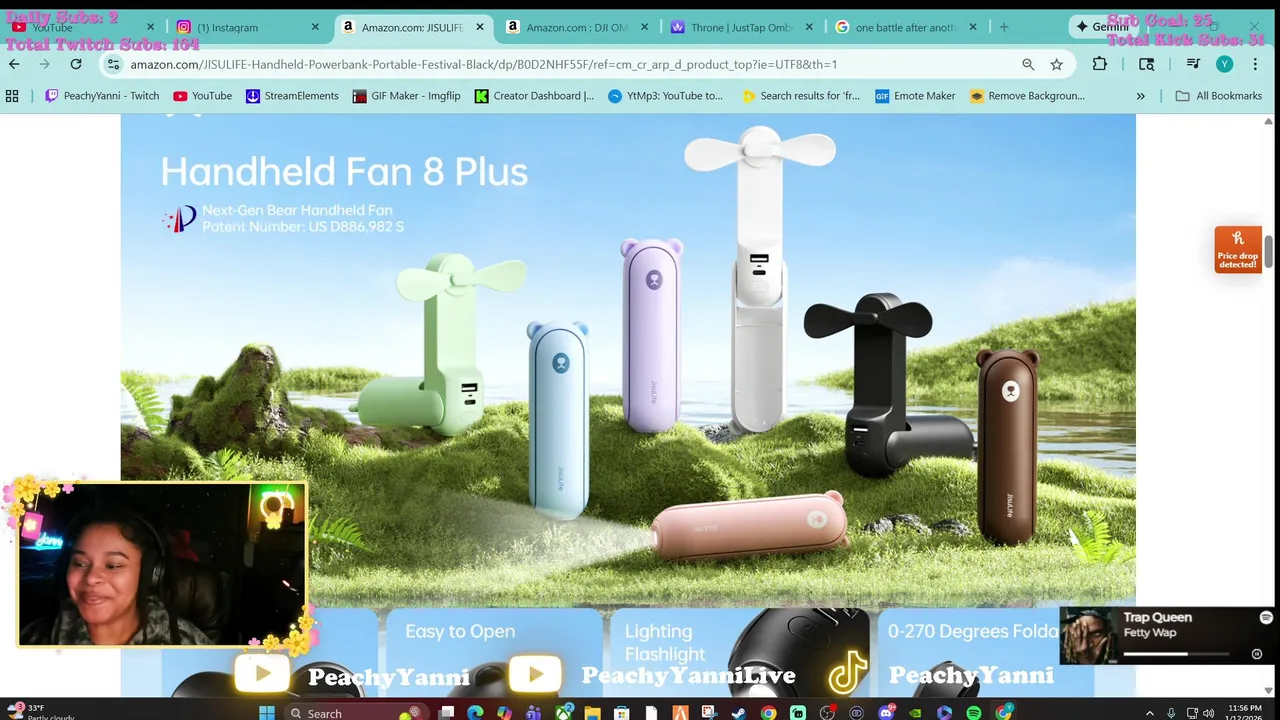This screenshot has height=720, width=1280.
Task: Open the Gemini button
Action: tap(1102, 27)
